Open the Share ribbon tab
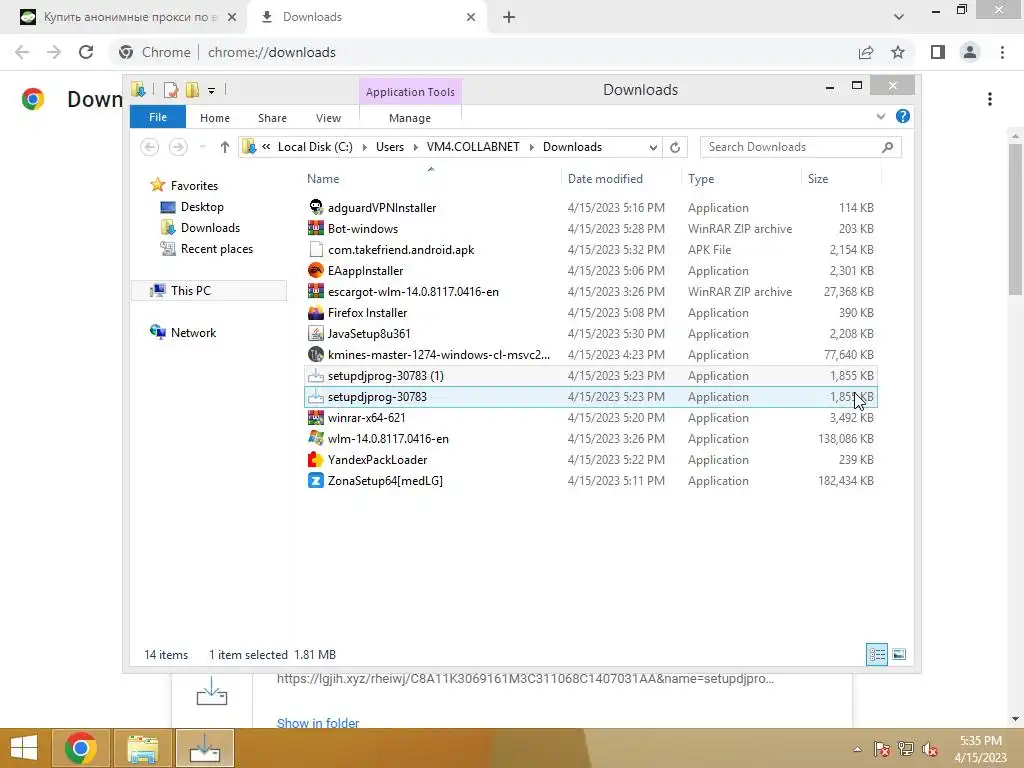 (x=272, y=118)
